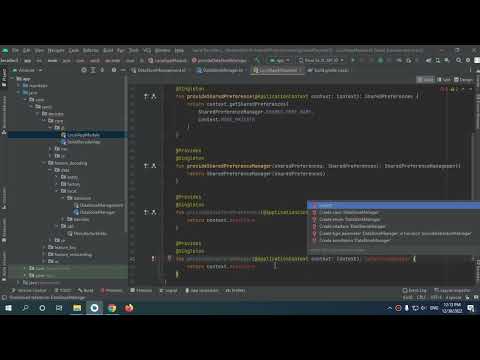Choose Create type parameter quick-fix
480x360 pixels.
pyautogui.click(x=393, y=233)
